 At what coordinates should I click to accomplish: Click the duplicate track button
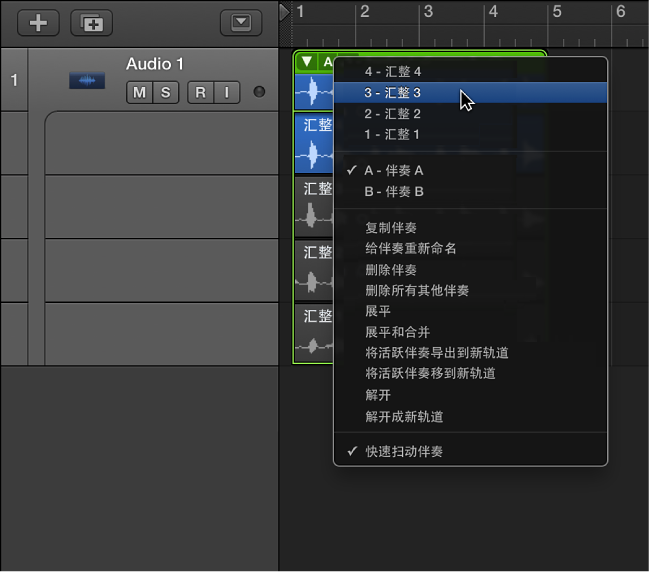91,22
